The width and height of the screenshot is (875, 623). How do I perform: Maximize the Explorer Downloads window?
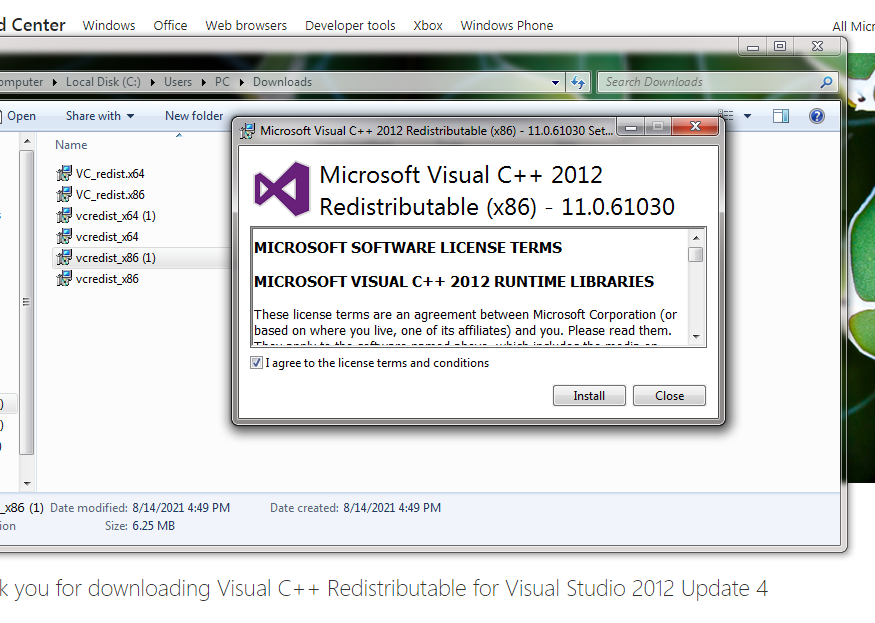pyautogui.click(x=780, y=47)
